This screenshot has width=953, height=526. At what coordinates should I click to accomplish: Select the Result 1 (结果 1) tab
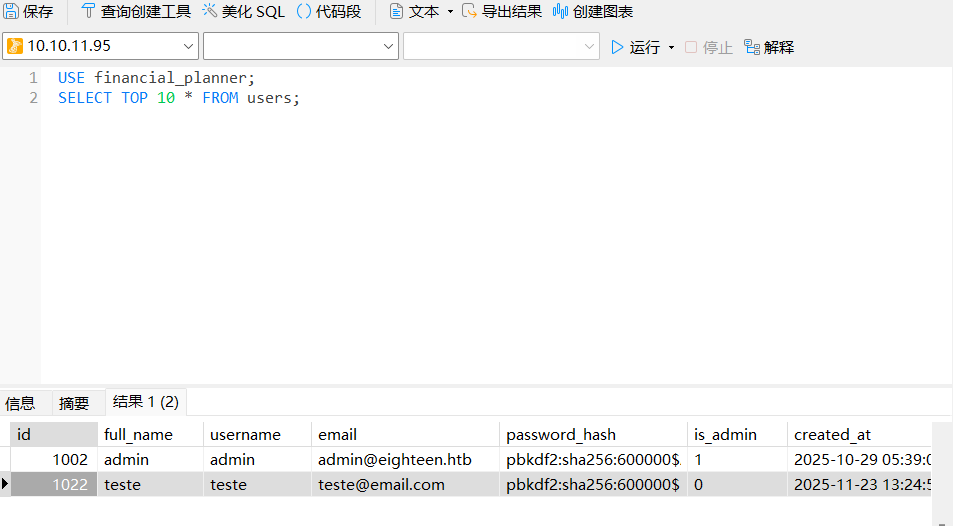click(x=145, y=402)
